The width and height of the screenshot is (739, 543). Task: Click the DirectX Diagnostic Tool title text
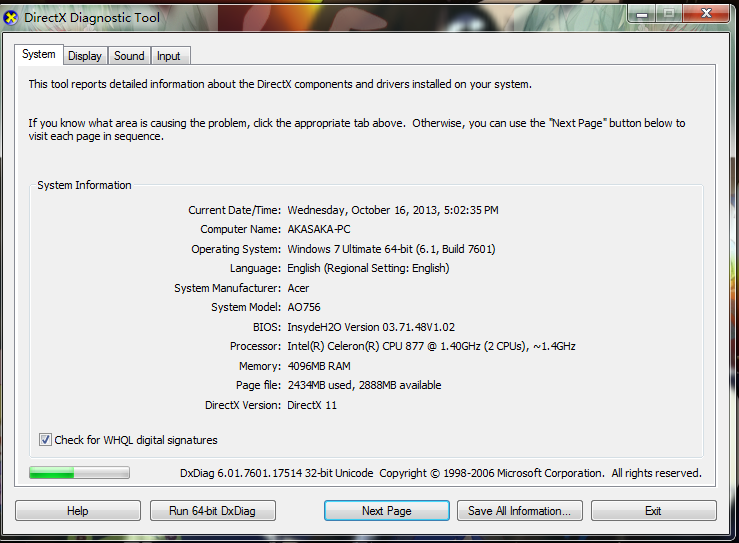pyautogui.click(x=92, y=18)
